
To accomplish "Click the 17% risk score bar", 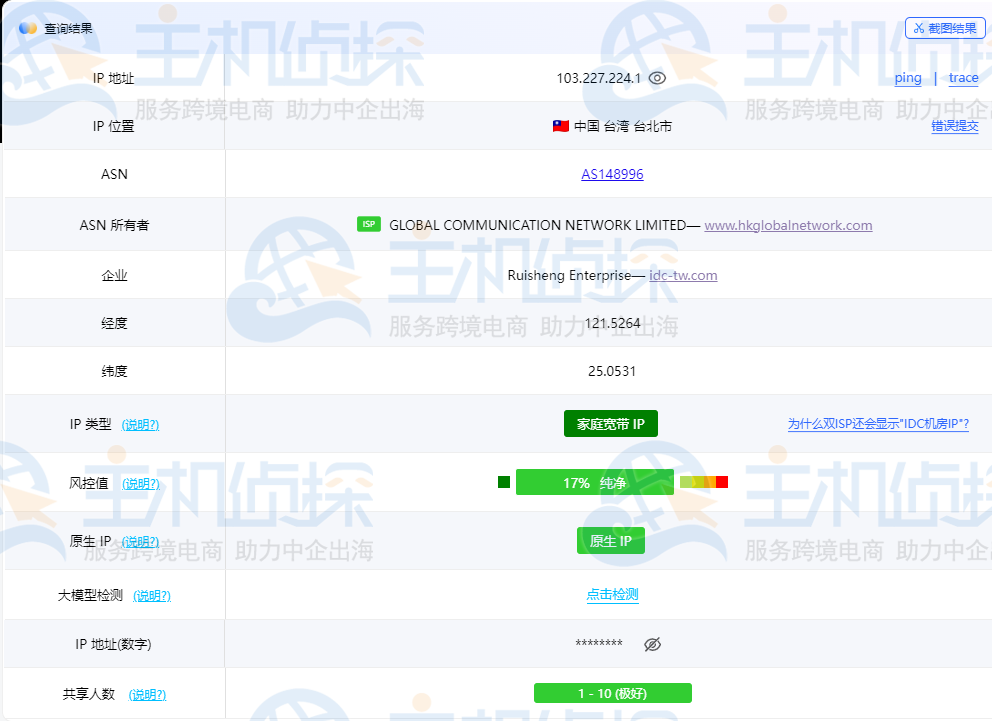I will coord(594,483).
